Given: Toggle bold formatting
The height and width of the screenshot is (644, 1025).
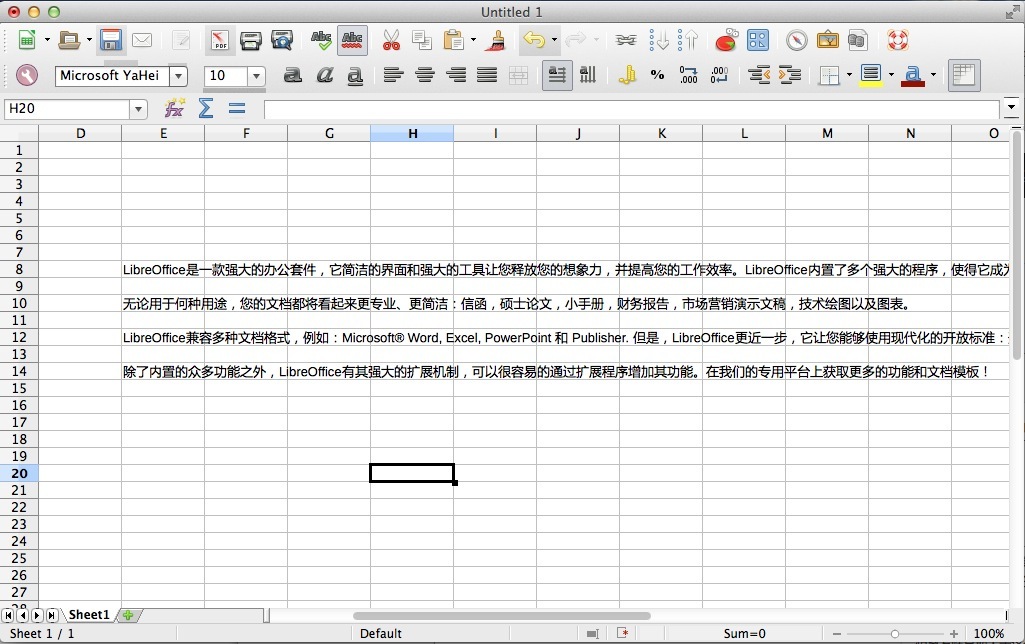Looking at the screenshot, I should tap(292, 75).
